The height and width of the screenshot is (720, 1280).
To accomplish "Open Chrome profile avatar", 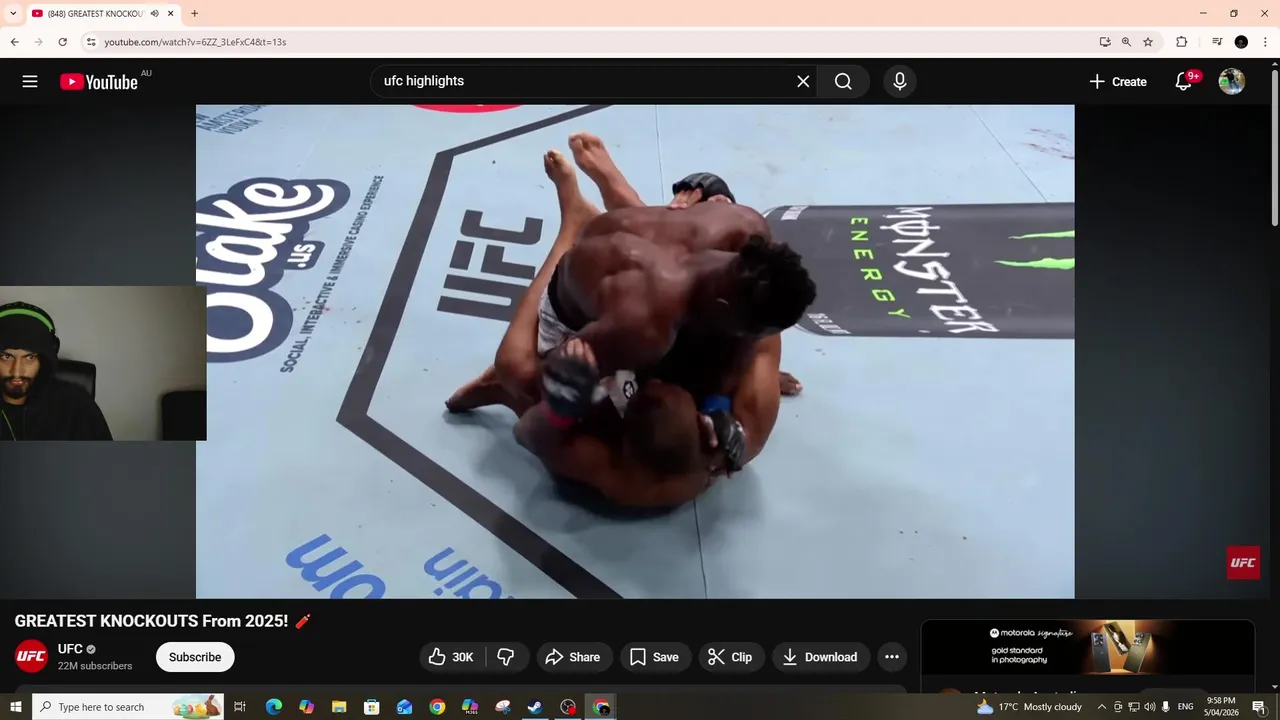I will 1241,42.
